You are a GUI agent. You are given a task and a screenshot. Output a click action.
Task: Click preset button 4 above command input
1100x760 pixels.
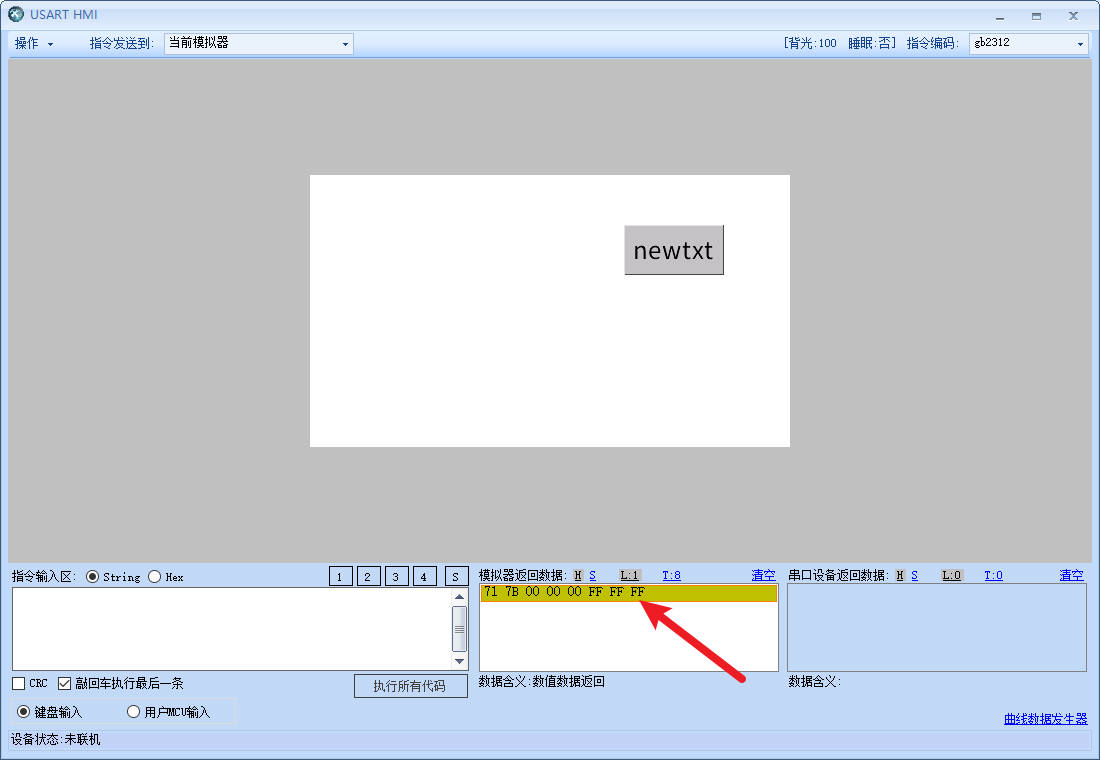(424, 576)
